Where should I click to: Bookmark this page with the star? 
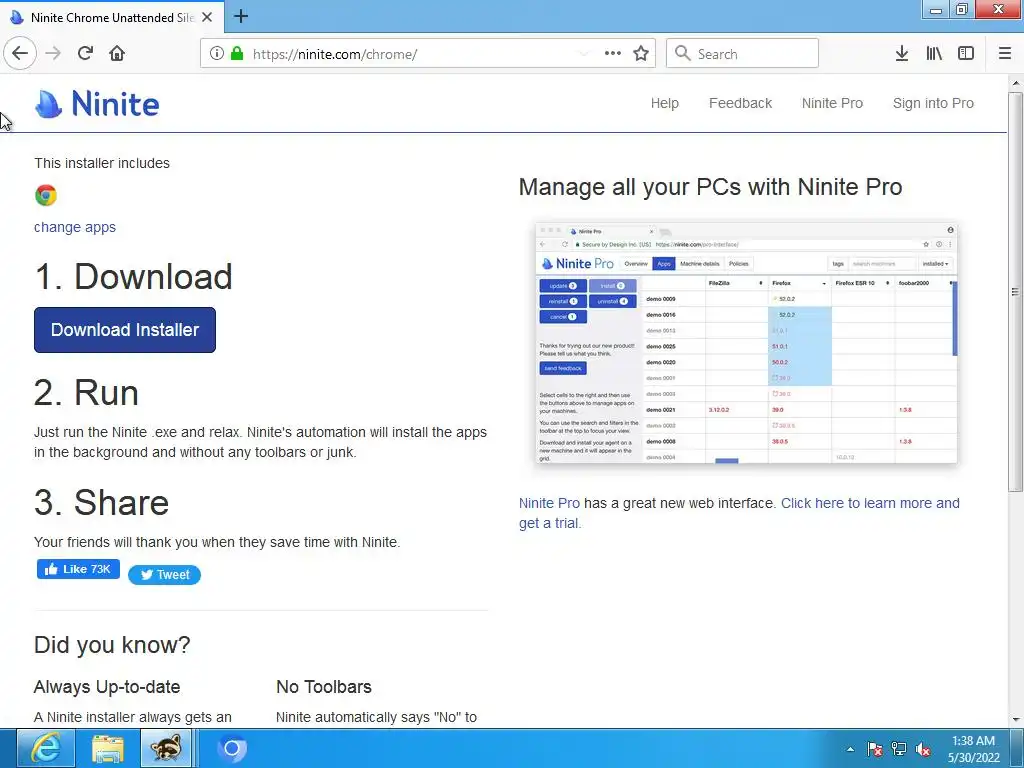[641, 54]
